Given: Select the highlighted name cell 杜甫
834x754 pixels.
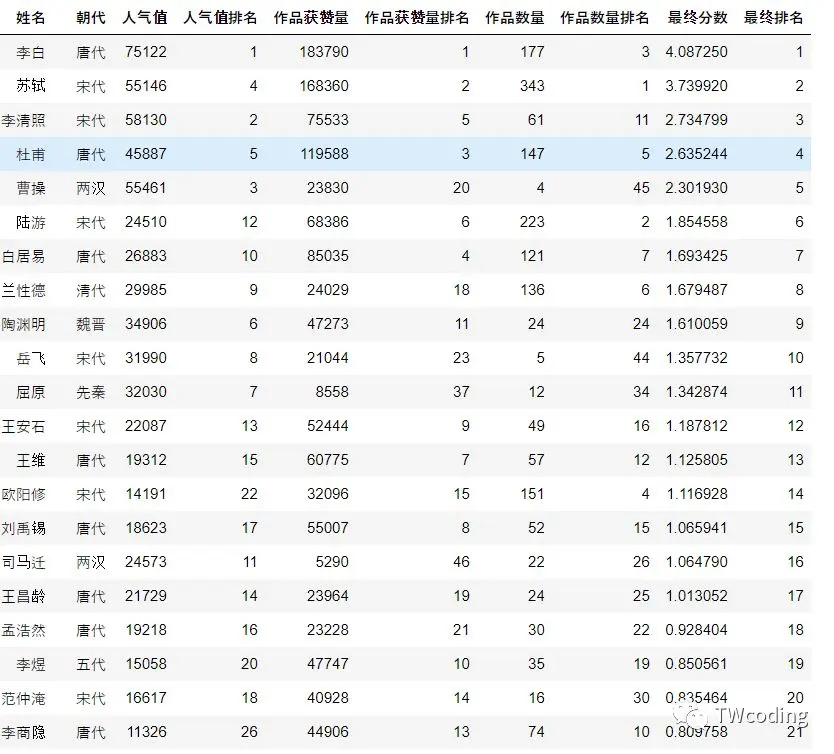Looking at the screenshot, I should click(x=30, y=154).
